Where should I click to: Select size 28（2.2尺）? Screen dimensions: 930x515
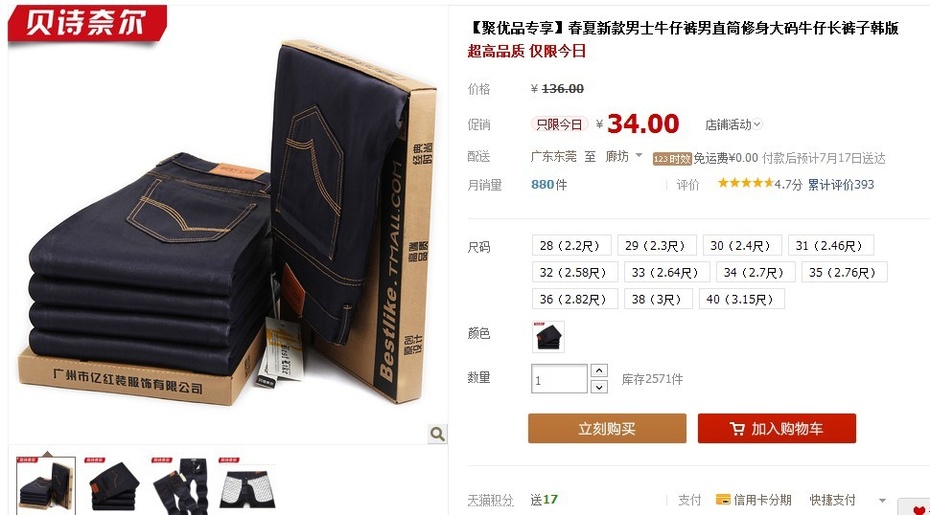(571, 245)
